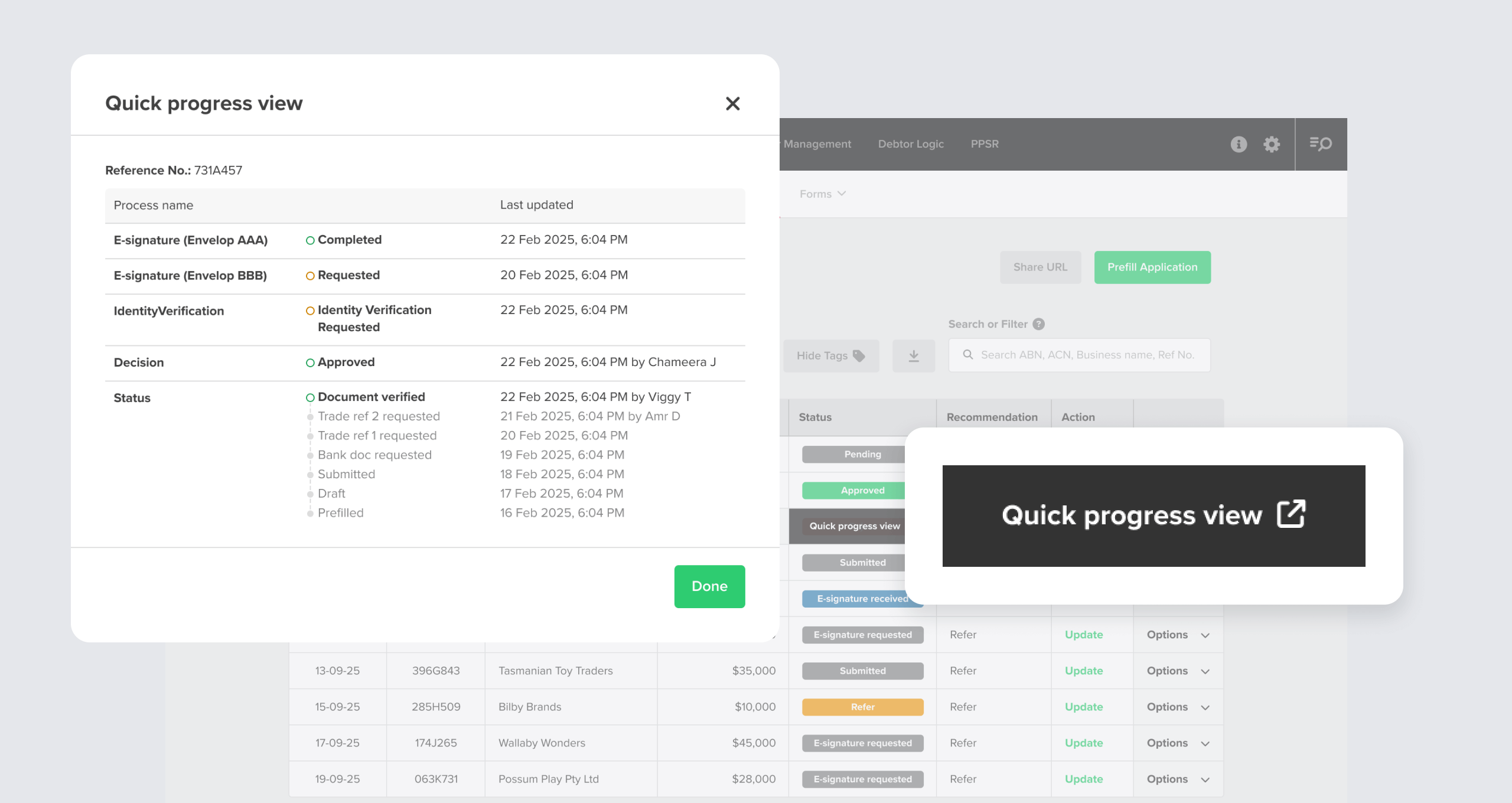Open help via question mark near Search or Filter

point(1038,324)
